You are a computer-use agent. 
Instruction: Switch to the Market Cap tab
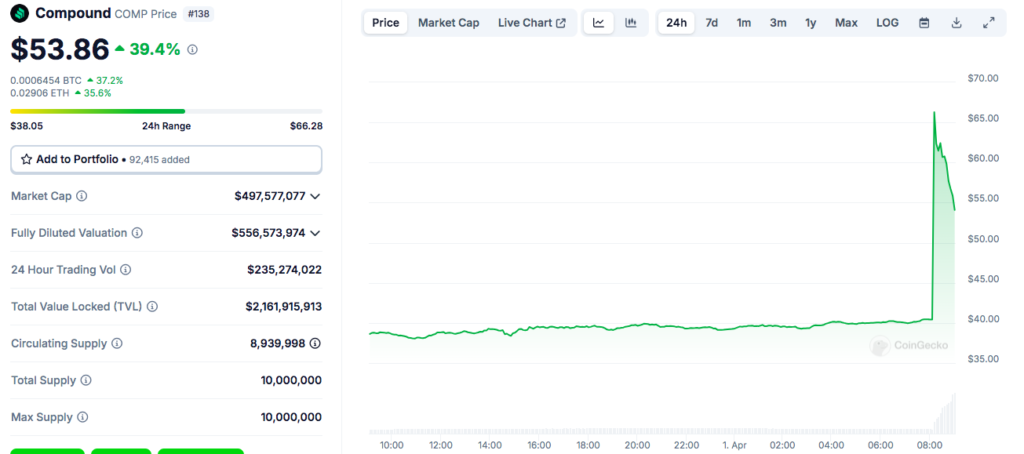click(x=448, y=23)
